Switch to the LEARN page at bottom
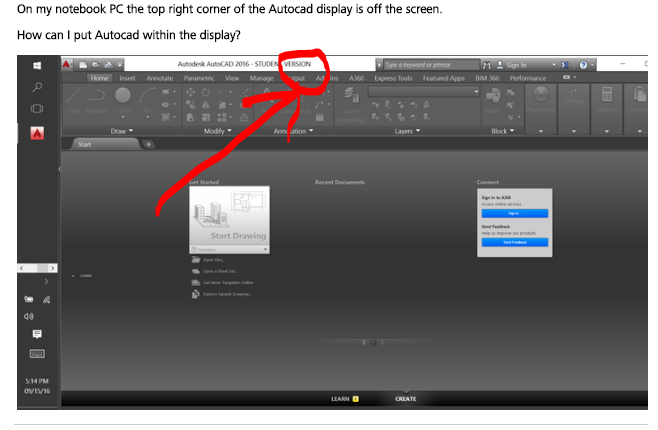The height and width of the screenshot is (430, 658). click(x=345, y=399)
